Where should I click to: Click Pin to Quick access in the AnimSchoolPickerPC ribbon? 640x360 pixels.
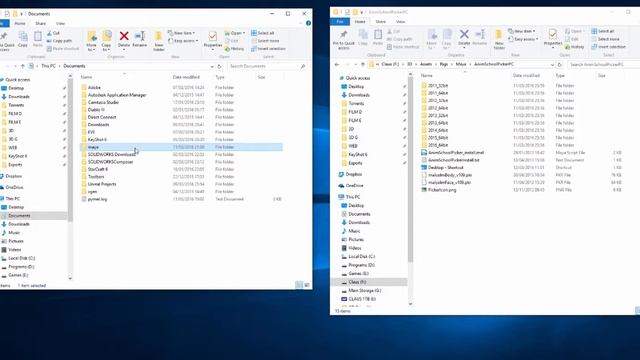tap(344, 40)
